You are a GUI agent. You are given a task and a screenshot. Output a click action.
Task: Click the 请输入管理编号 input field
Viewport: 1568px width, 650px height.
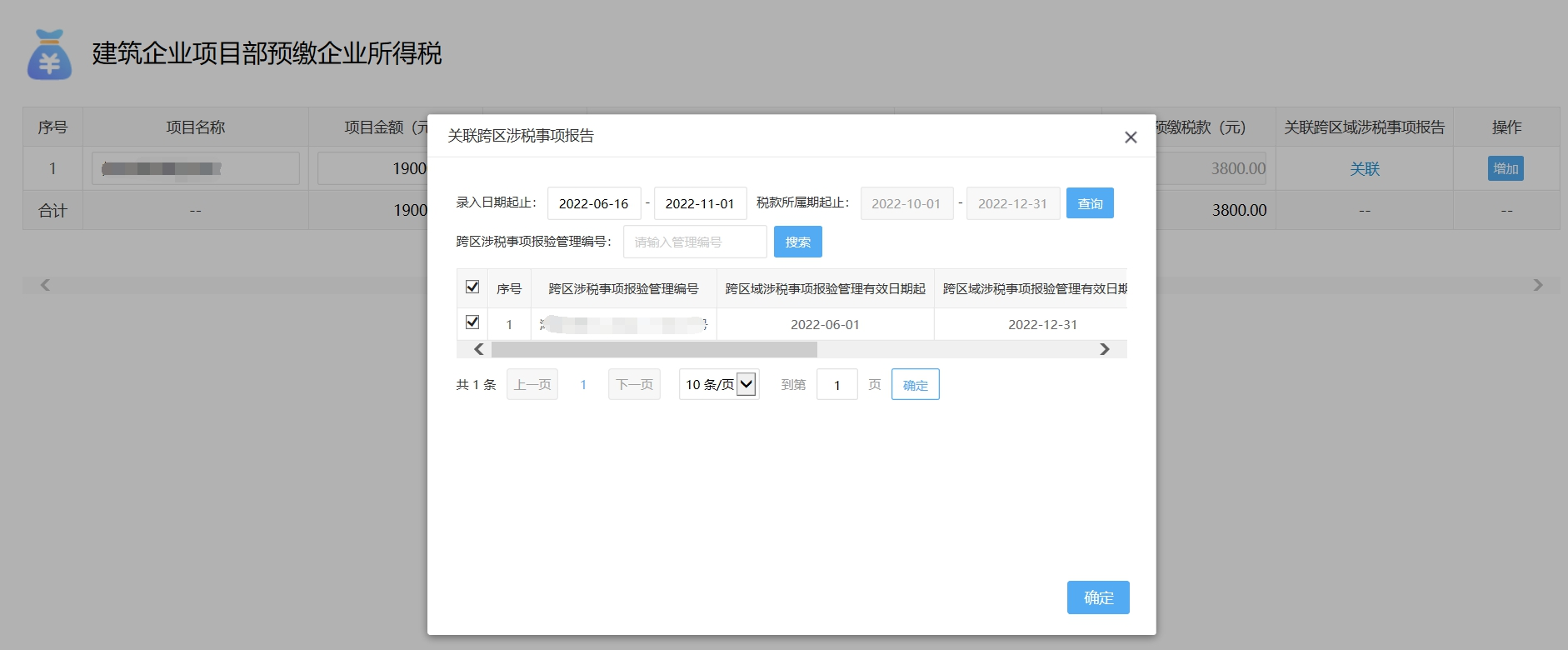click(695, 242)
